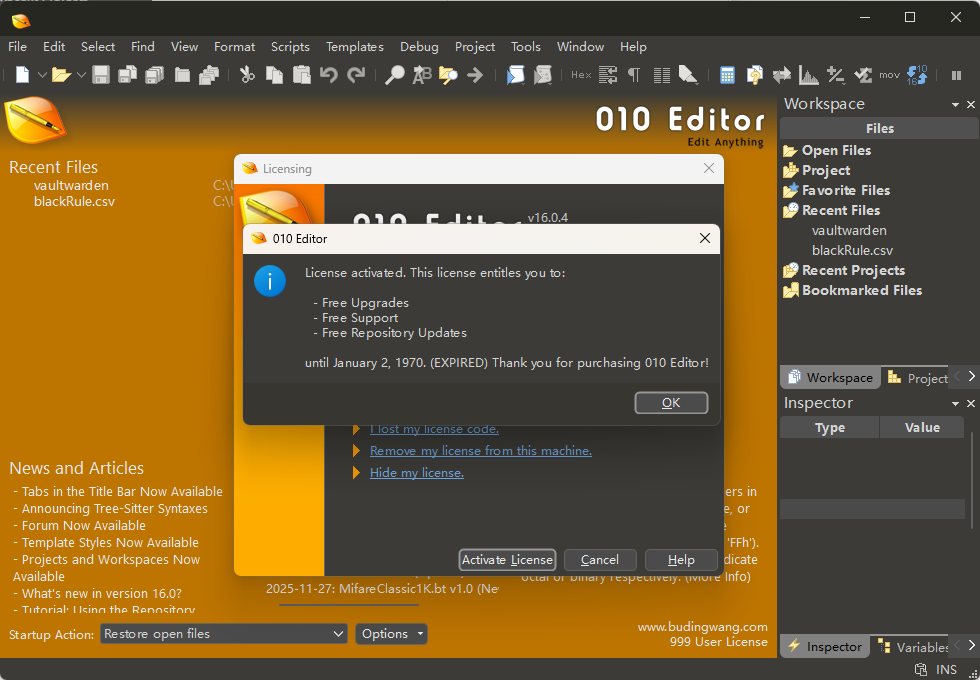Click the Run Template icon
This screenshot has height=680, width=980.
542,75
